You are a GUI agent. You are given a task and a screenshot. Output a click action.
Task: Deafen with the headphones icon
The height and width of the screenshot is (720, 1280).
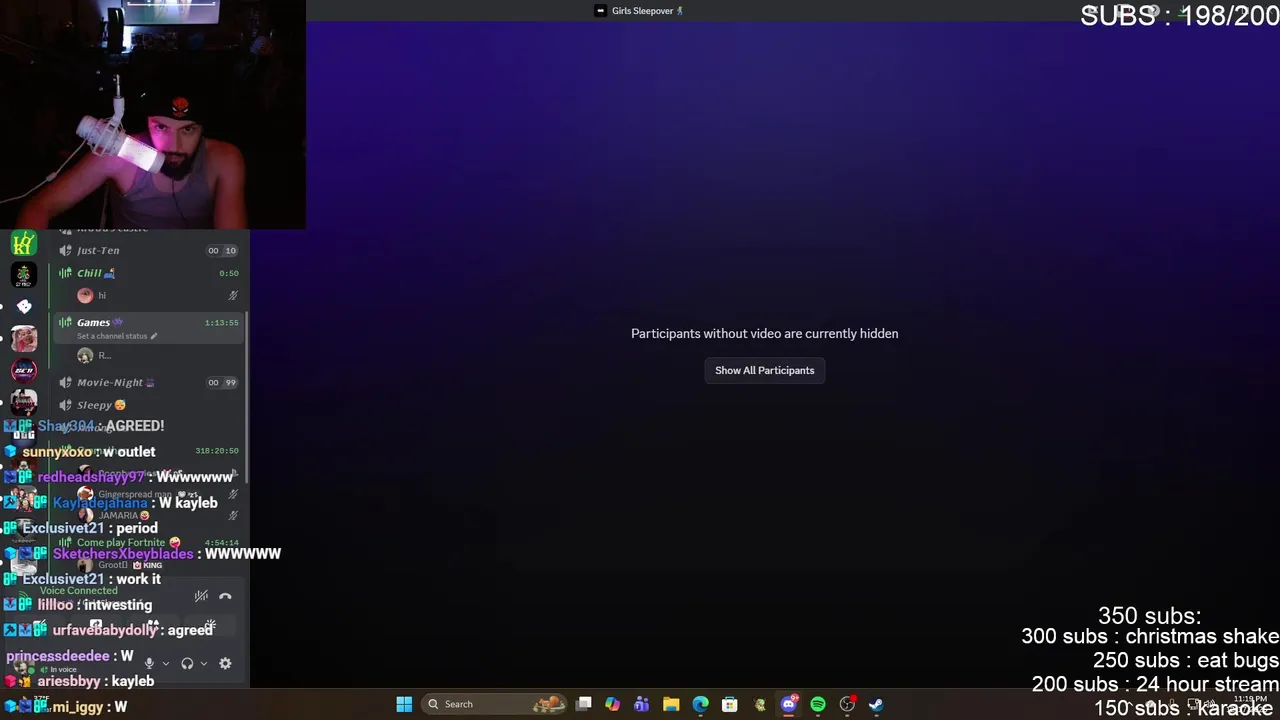(187, 663)
